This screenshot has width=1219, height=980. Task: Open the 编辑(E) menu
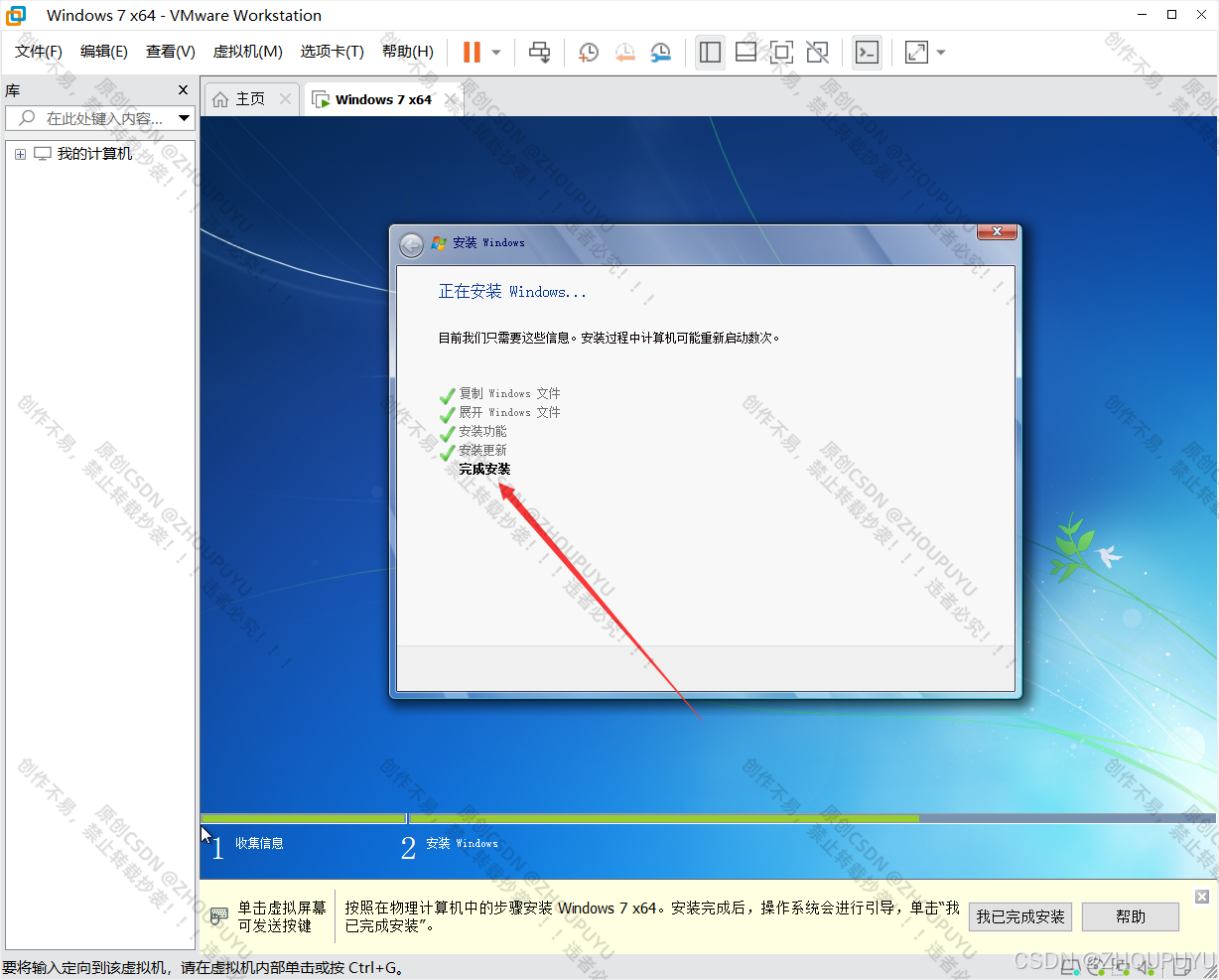(104, 52)
